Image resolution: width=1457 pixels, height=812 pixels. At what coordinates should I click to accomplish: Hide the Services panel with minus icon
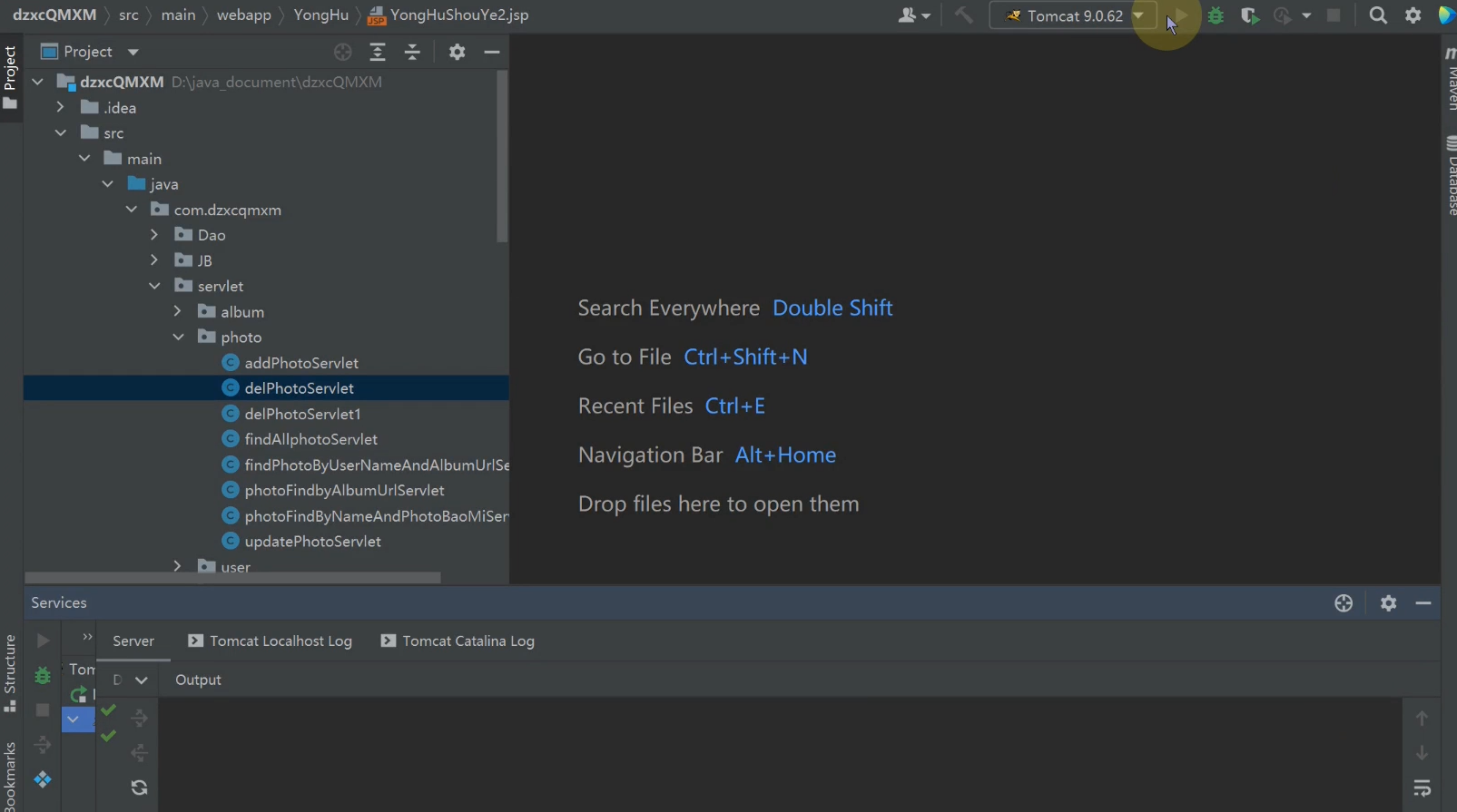pyautogui.click(x=1423, y=602)
